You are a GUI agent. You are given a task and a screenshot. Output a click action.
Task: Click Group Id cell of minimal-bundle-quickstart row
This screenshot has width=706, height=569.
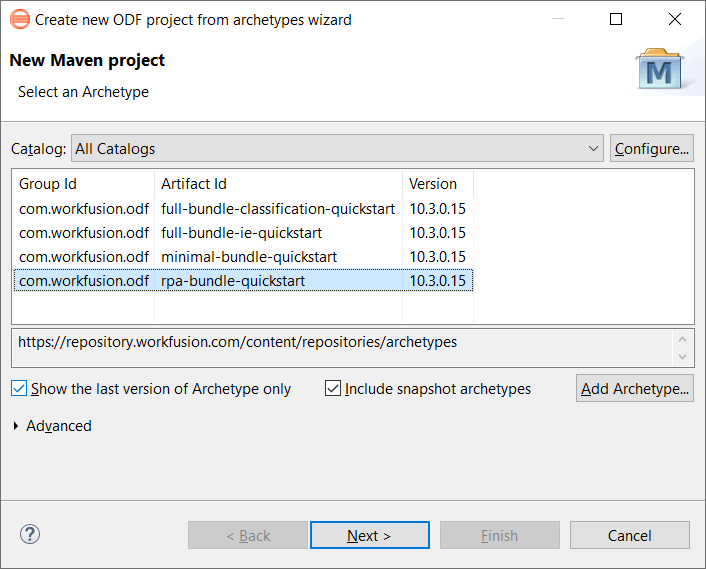pos(84,257)
